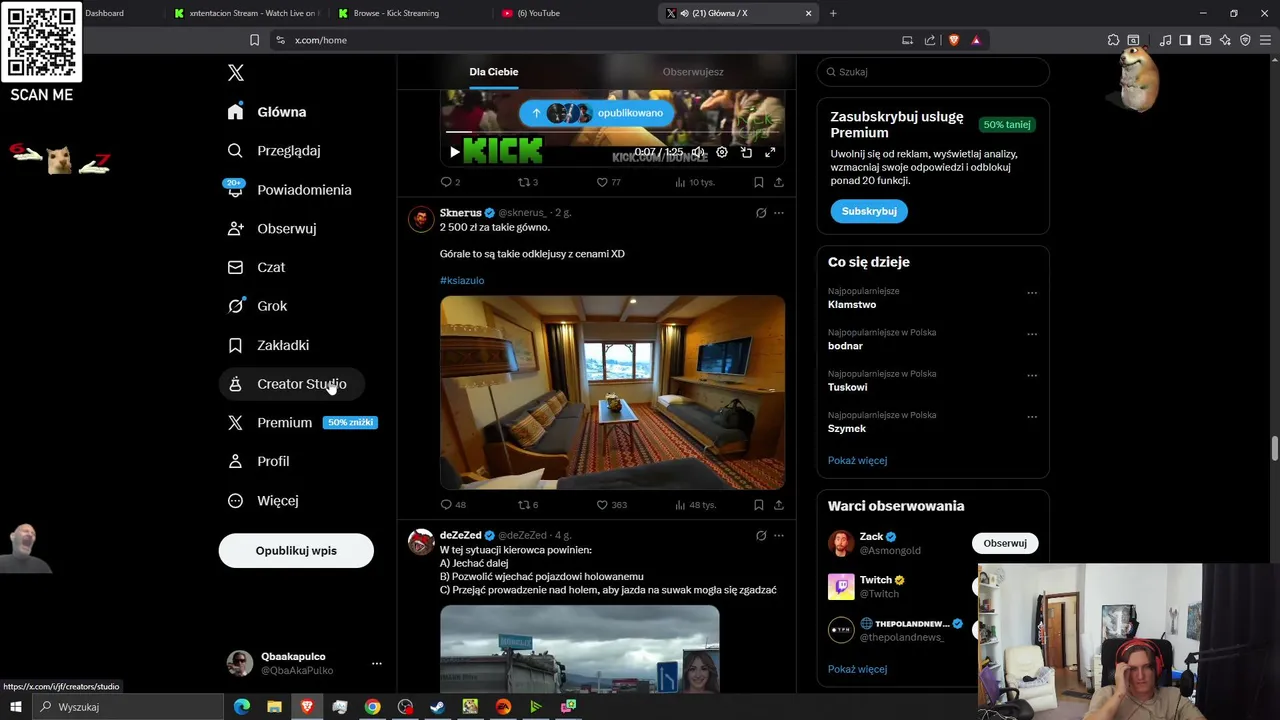Open Przeglądaj explore page
Screen dimensions: 1280x720
click(274, 151)
